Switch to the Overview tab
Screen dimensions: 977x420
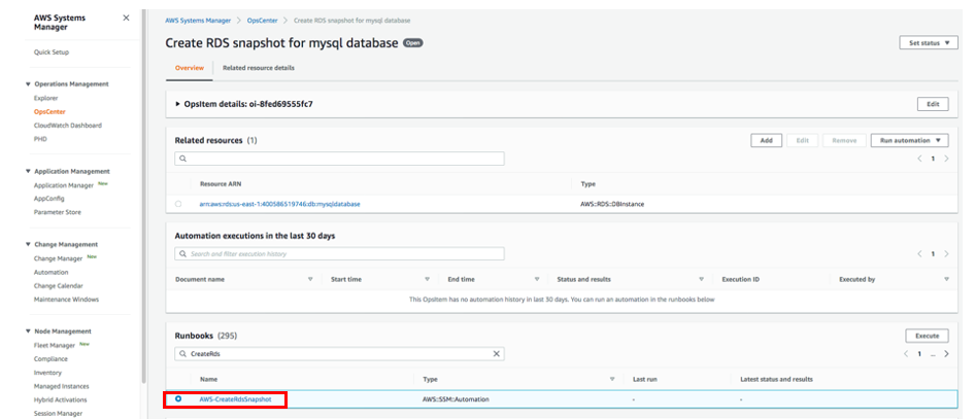(189, 68)
